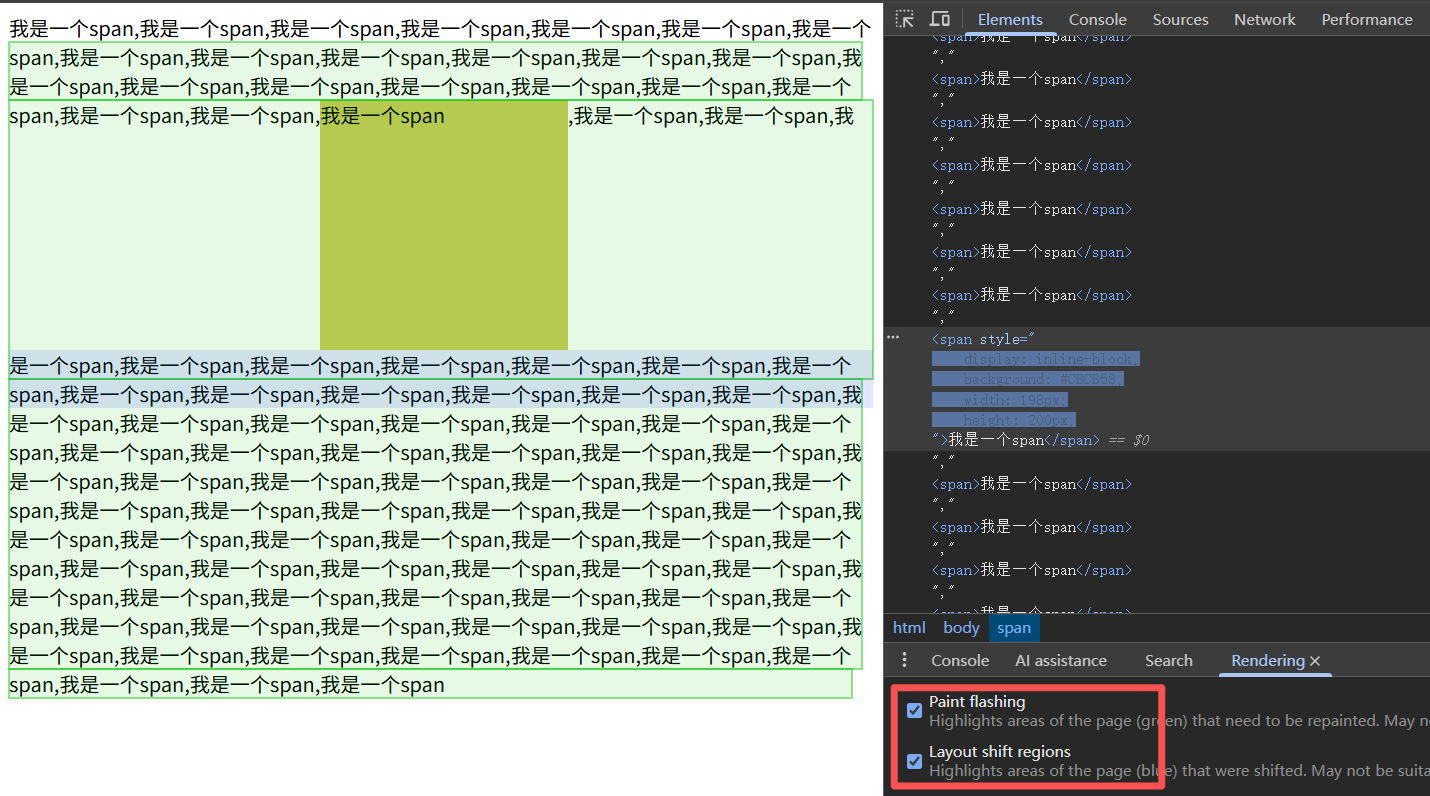Open the Sources panel tab

(1180, 19)
